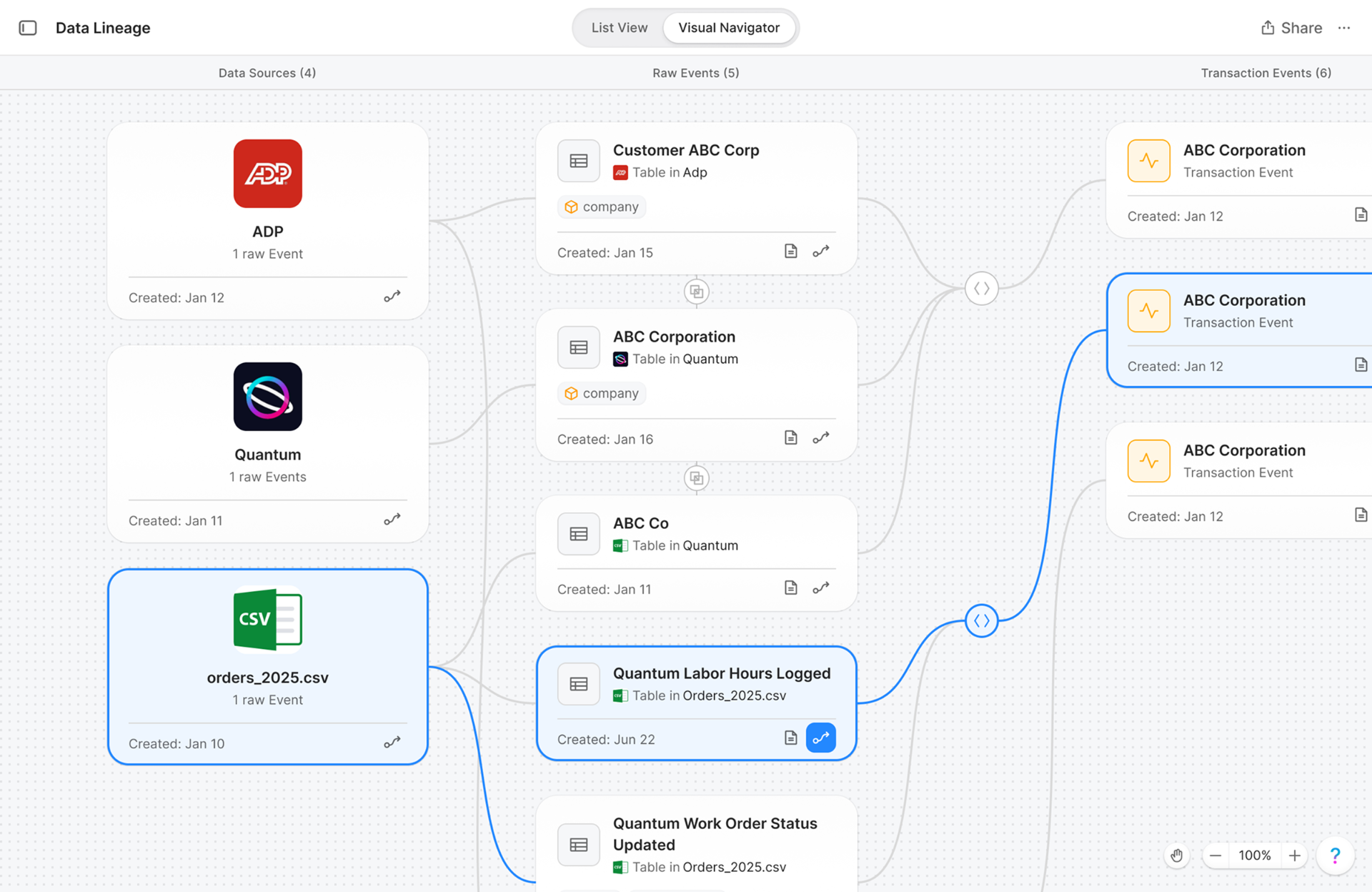Zoom in with the plus button

click(x=1294, y=856)
